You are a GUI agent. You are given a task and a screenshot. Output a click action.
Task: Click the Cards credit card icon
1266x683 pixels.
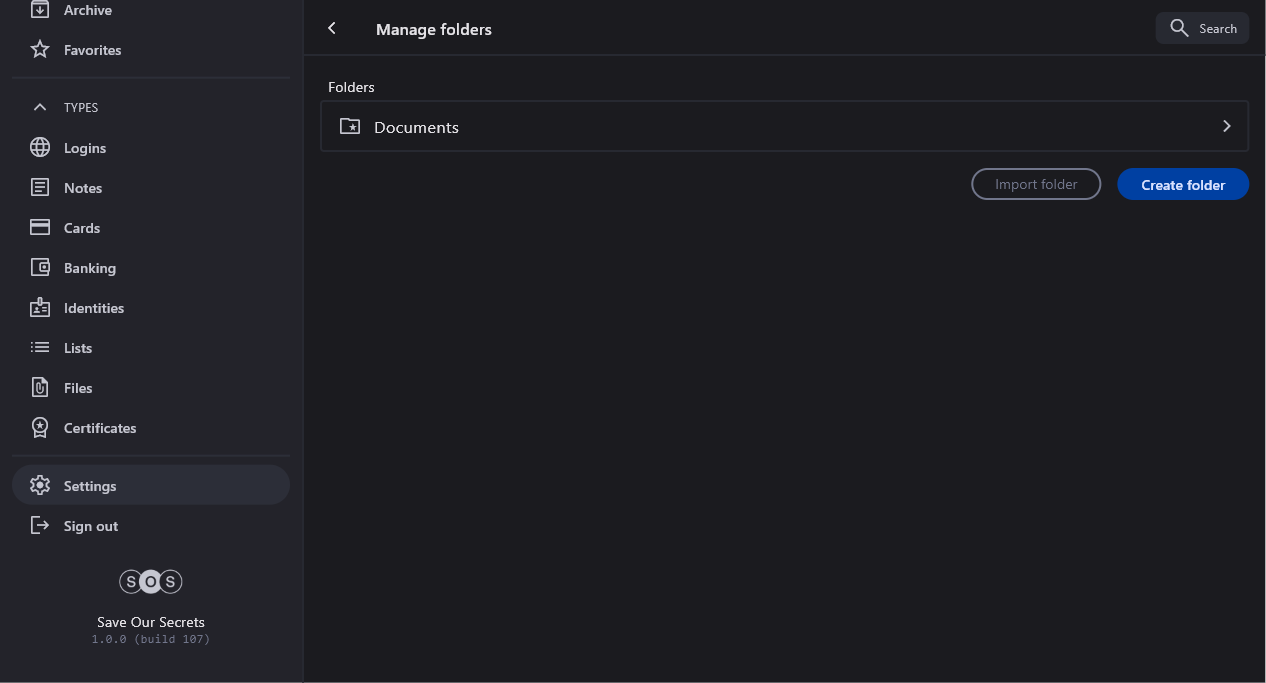point(40,228)
